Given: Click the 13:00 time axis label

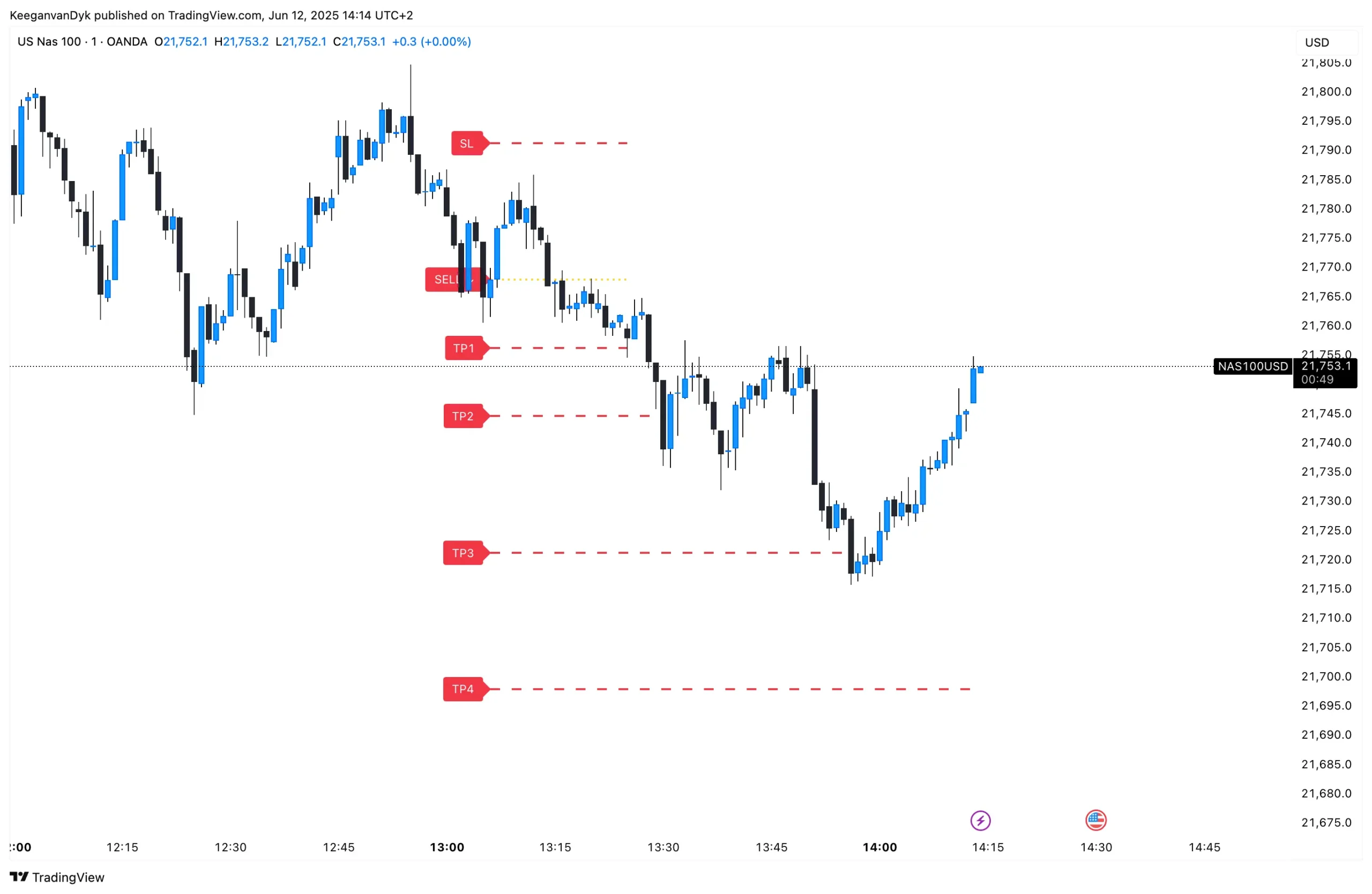Looking at the screenshot, I should pyautogui.click(x=447, y=847).
